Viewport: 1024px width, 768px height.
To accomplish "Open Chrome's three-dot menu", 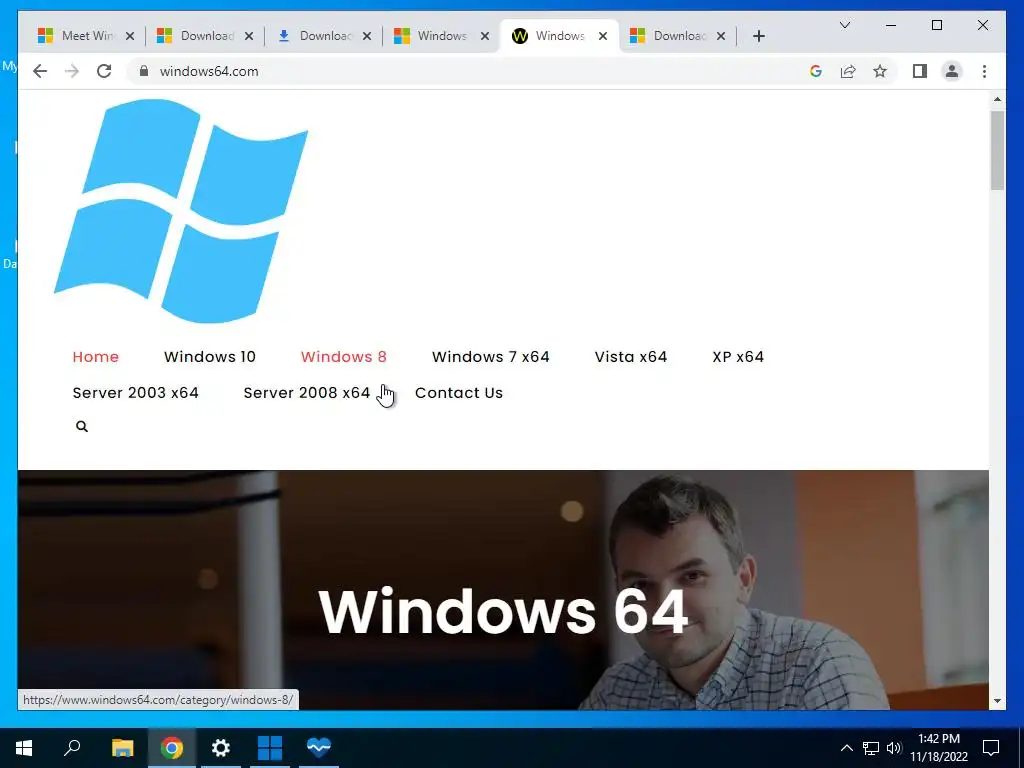I will point(984,71).
